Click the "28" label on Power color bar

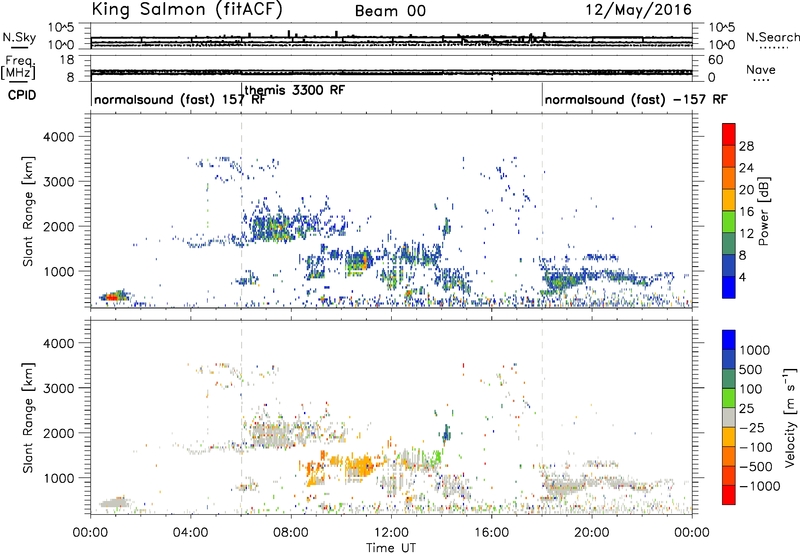coord(746,146)
